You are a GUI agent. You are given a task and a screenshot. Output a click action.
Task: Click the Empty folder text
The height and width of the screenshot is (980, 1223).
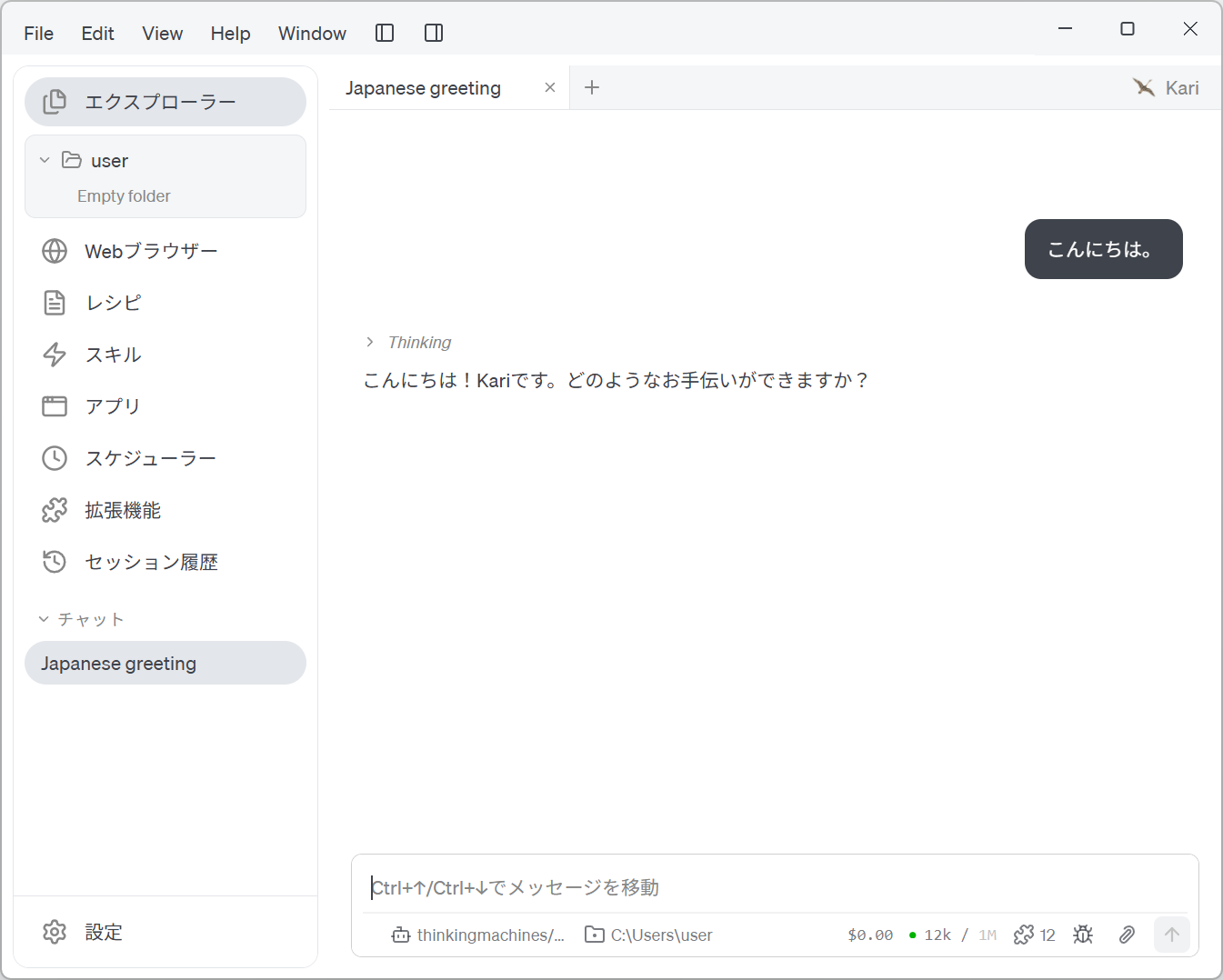(x=124, y=196)
